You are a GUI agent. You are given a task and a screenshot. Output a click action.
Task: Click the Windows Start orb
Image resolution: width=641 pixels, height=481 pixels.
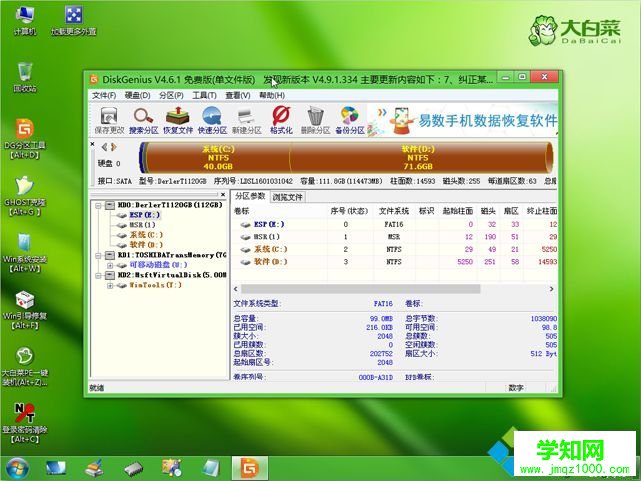[17, 468]
